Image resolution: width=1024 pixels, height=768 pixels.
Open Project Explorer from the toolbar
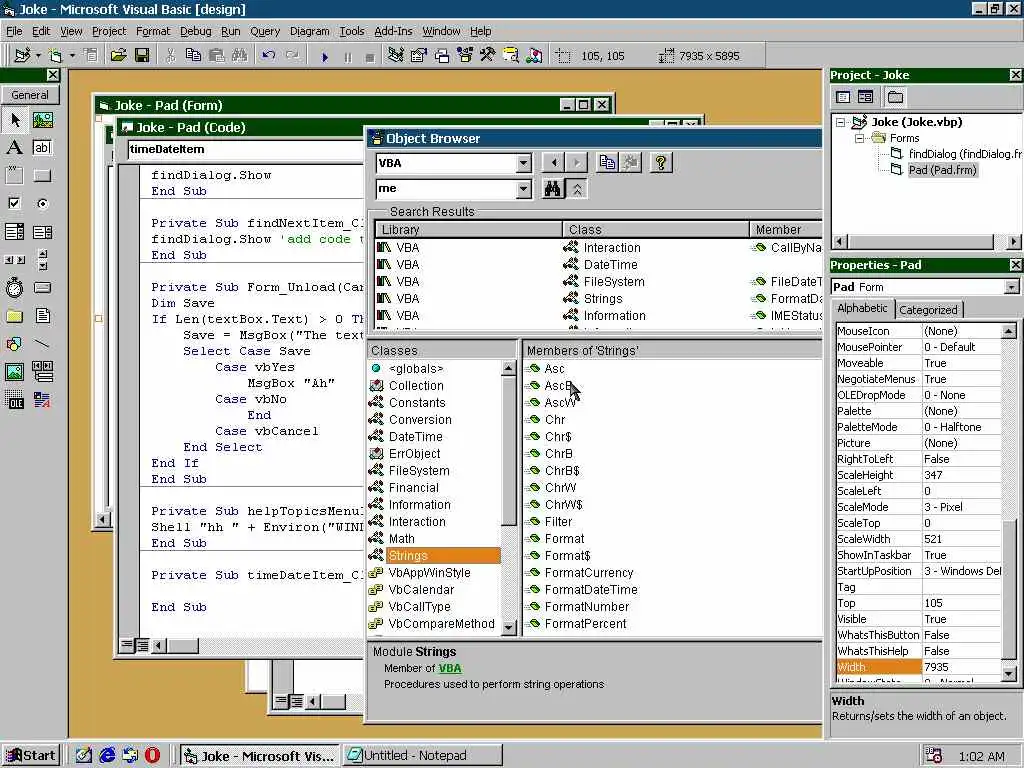click(x=395, y=56)
